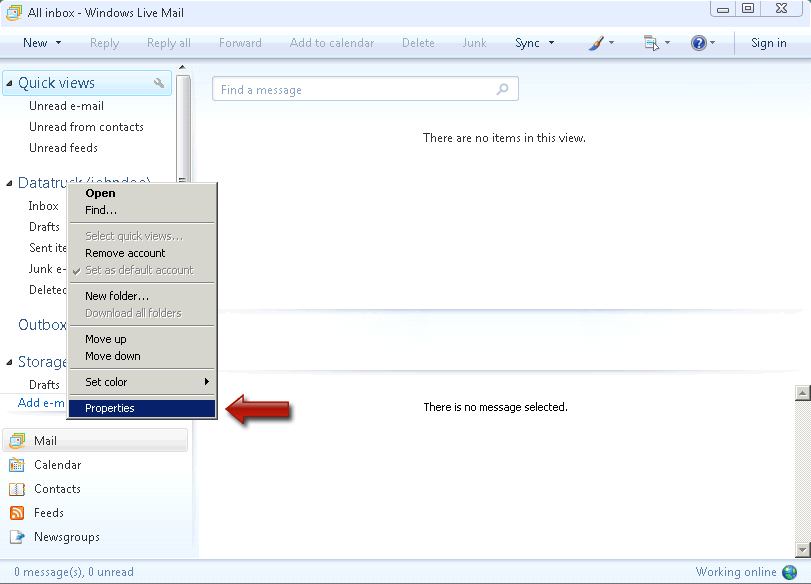Expand the Sync dropdown arrow

(x=551, y=43)
